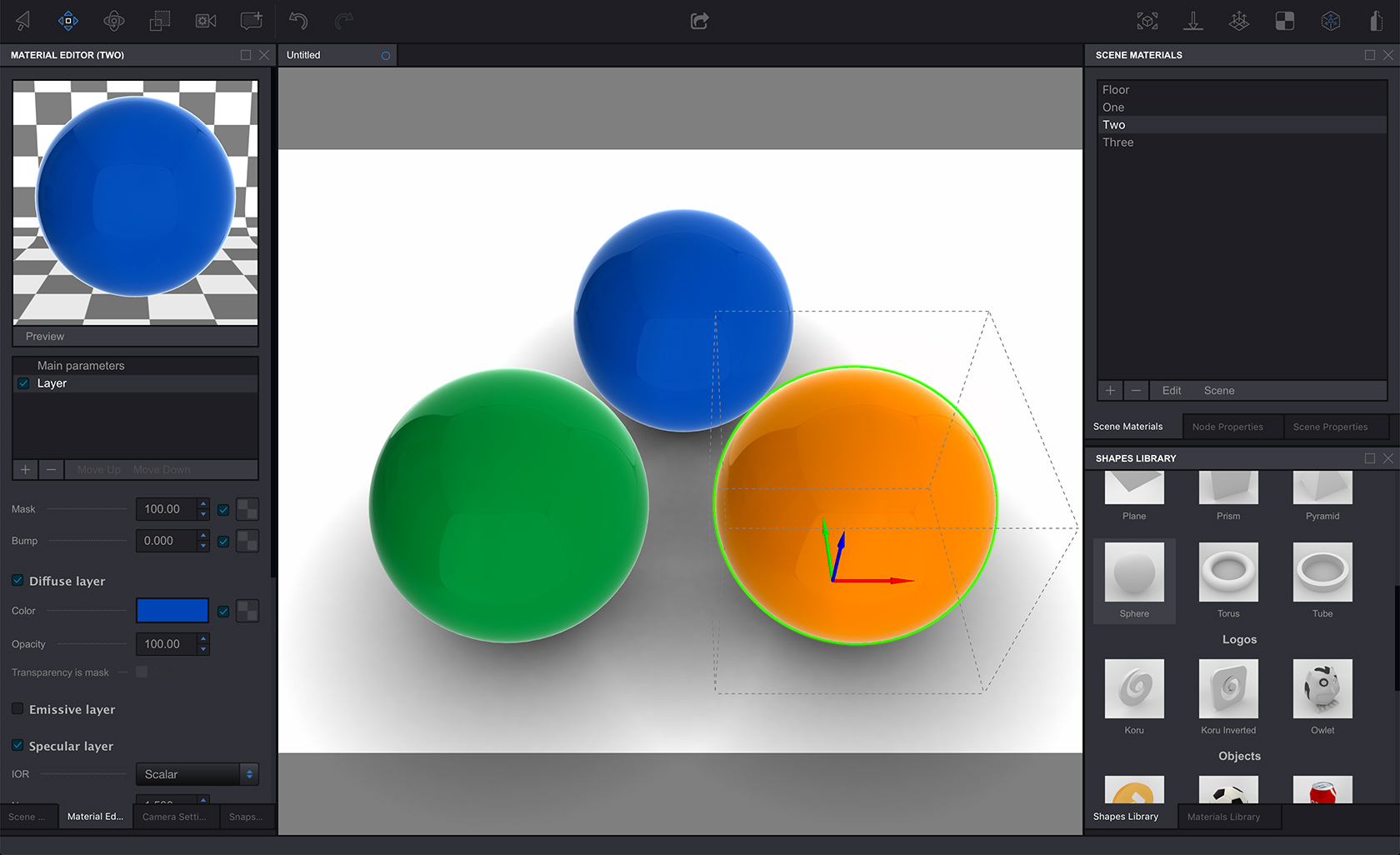Toggle the checkerboard icon in top toolbar
Image resolution: width=1400 pixels, height=855 pixels.
tap(1285, 21)
